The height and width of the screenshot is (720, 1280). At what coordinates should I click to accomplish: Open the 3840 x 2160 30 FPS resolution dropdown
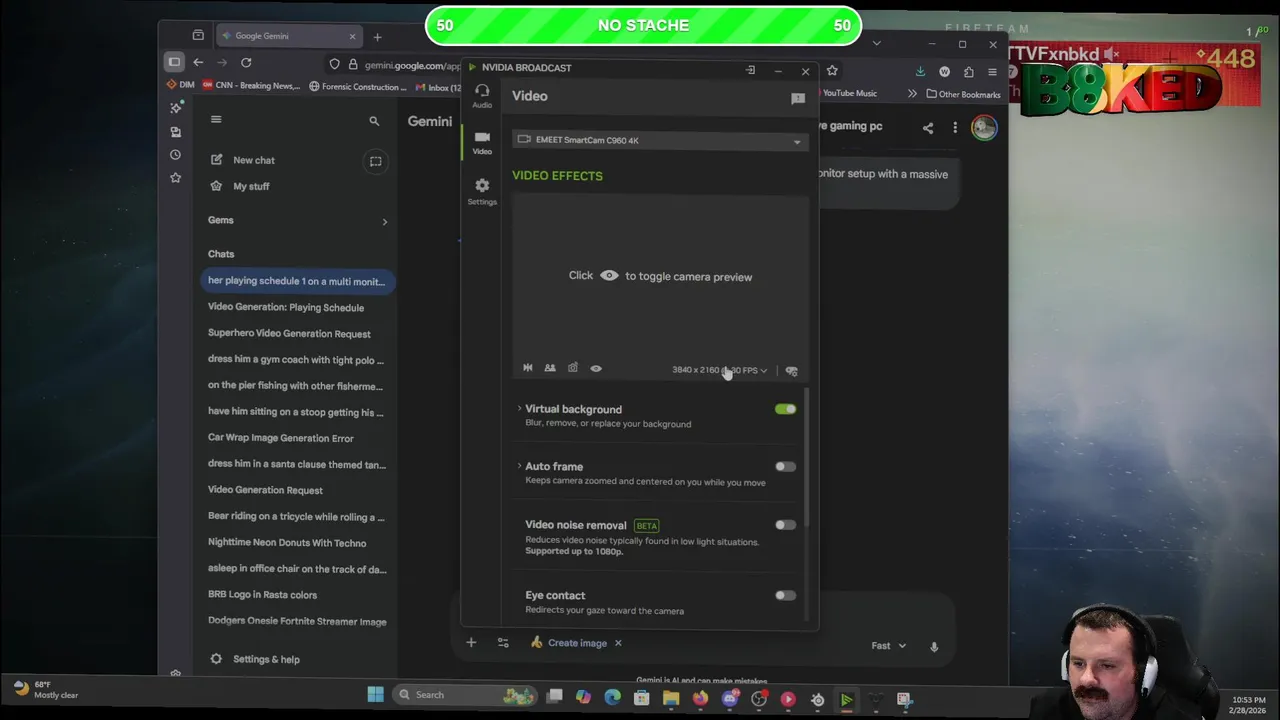pos(720,370)
